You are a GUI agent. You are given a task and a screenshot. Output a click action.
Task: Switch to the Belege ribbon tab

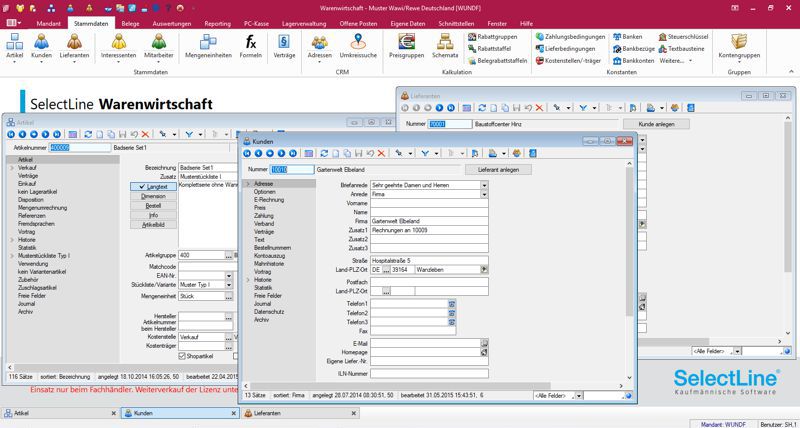click(x=130, y=23)
